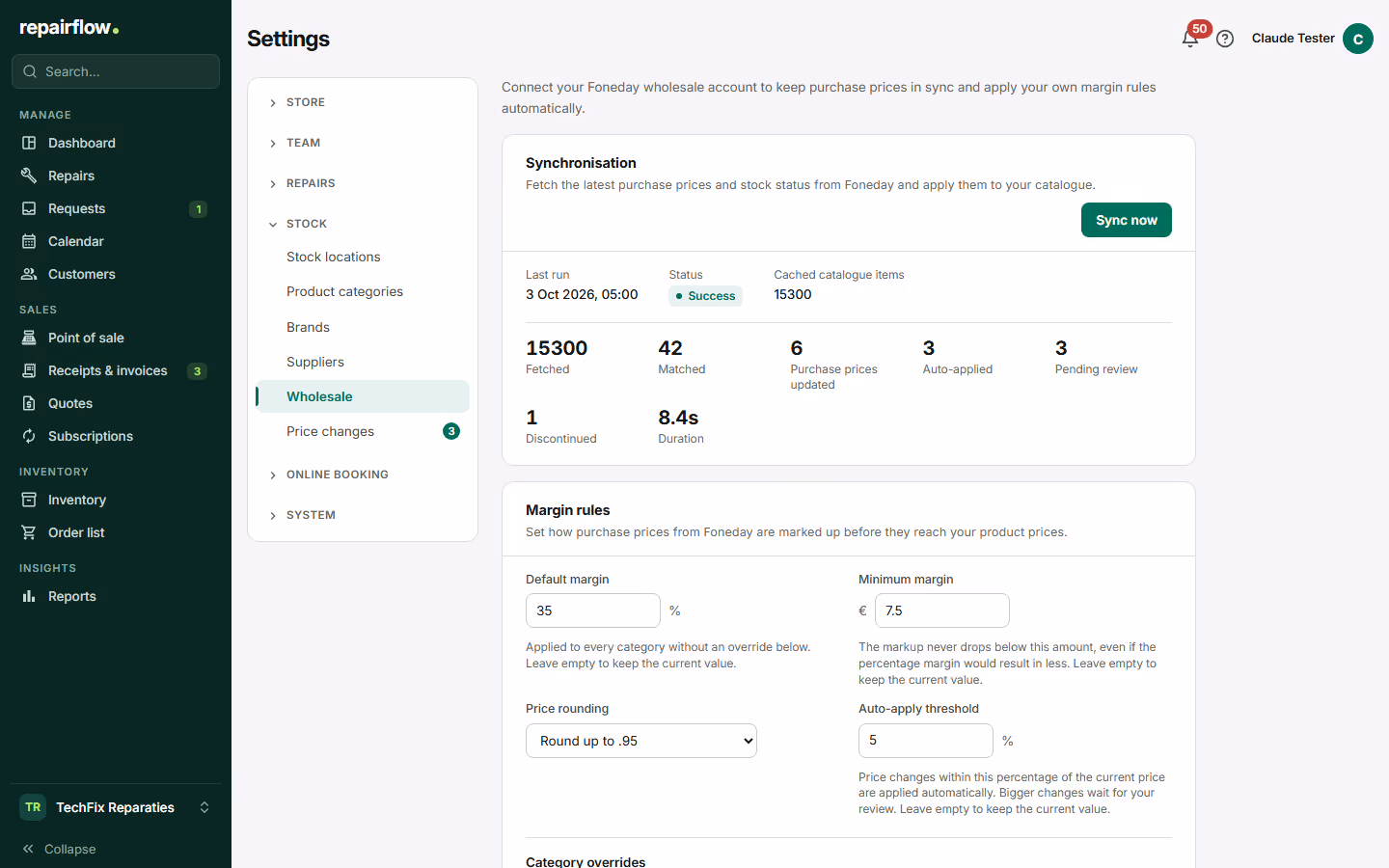Expand the Online Booking section
The height and width of the screenshot is (868, 1389).
click(x=363, y=475)
